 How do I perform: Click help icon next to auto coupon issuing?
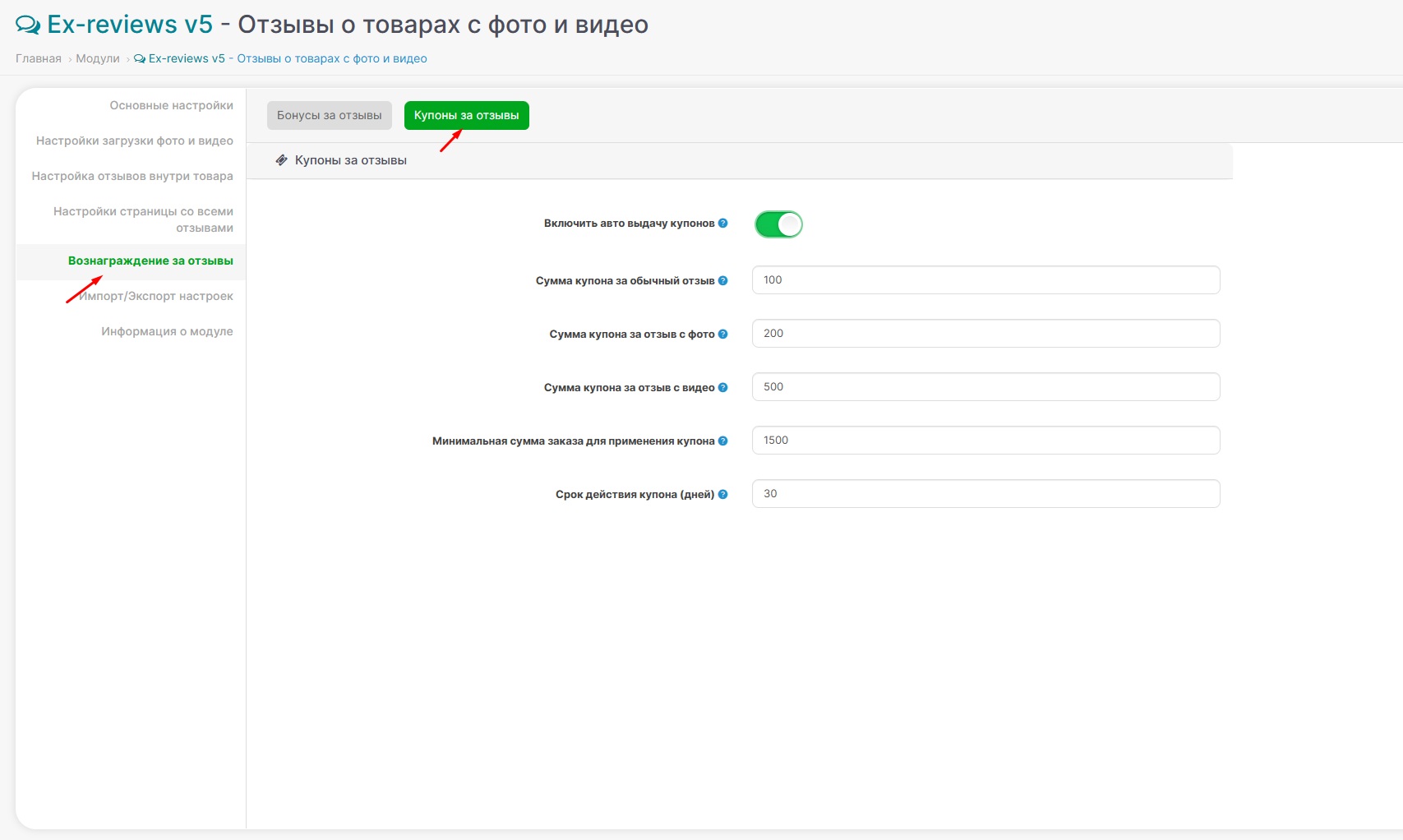[x=722, y=224]
